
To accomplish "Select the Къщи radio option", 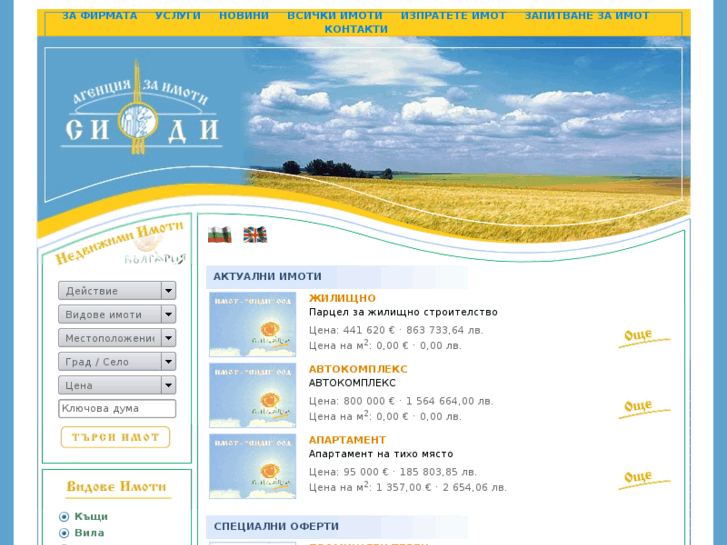I will point(64,517).
